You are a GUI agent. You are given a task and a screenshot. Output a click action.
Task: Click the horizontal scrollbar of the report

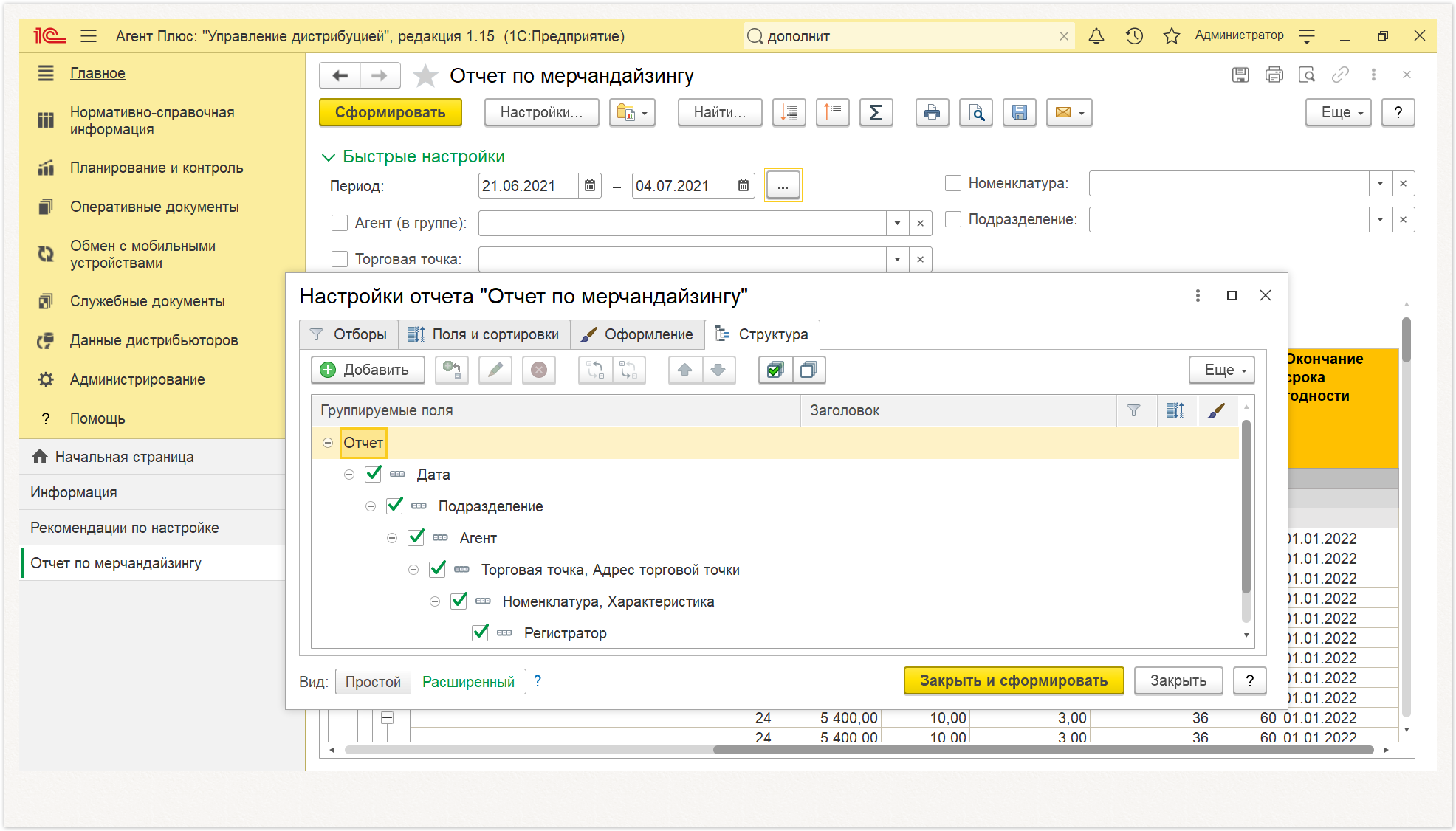click(x=859, y=750)
